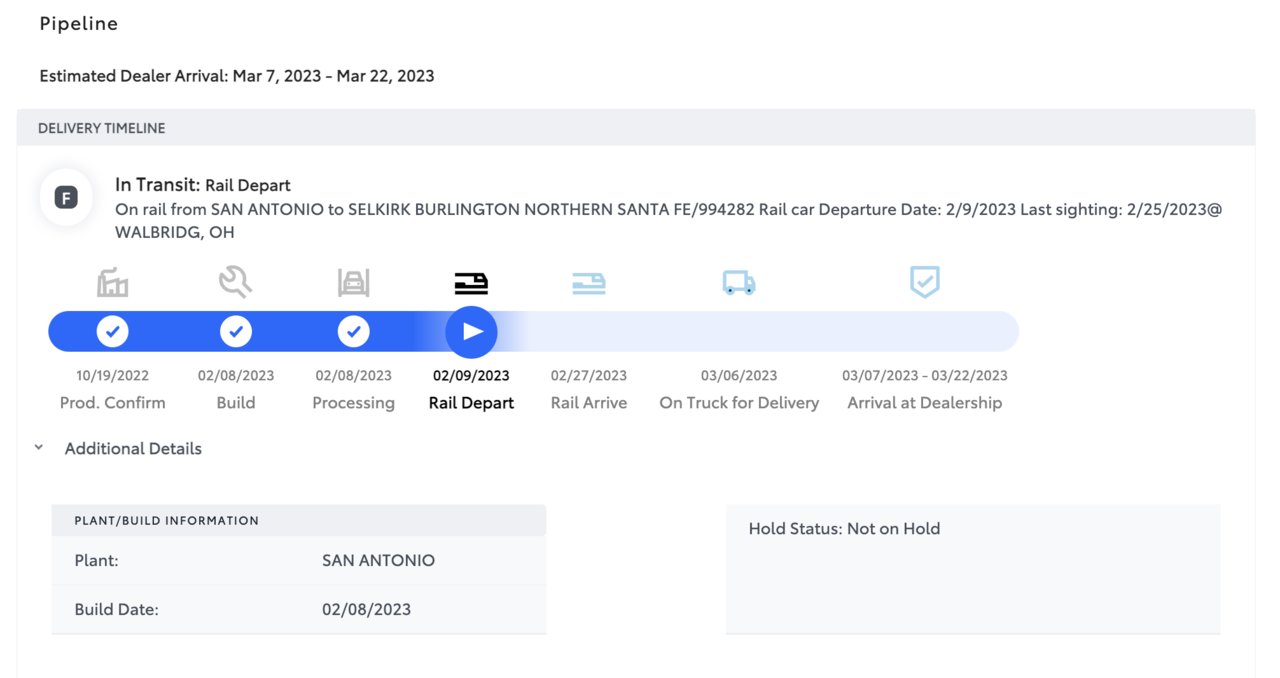Screen dimensions: 1280x678
Task: Click the wrench icon above Build
Action: (x=235, y=283)
